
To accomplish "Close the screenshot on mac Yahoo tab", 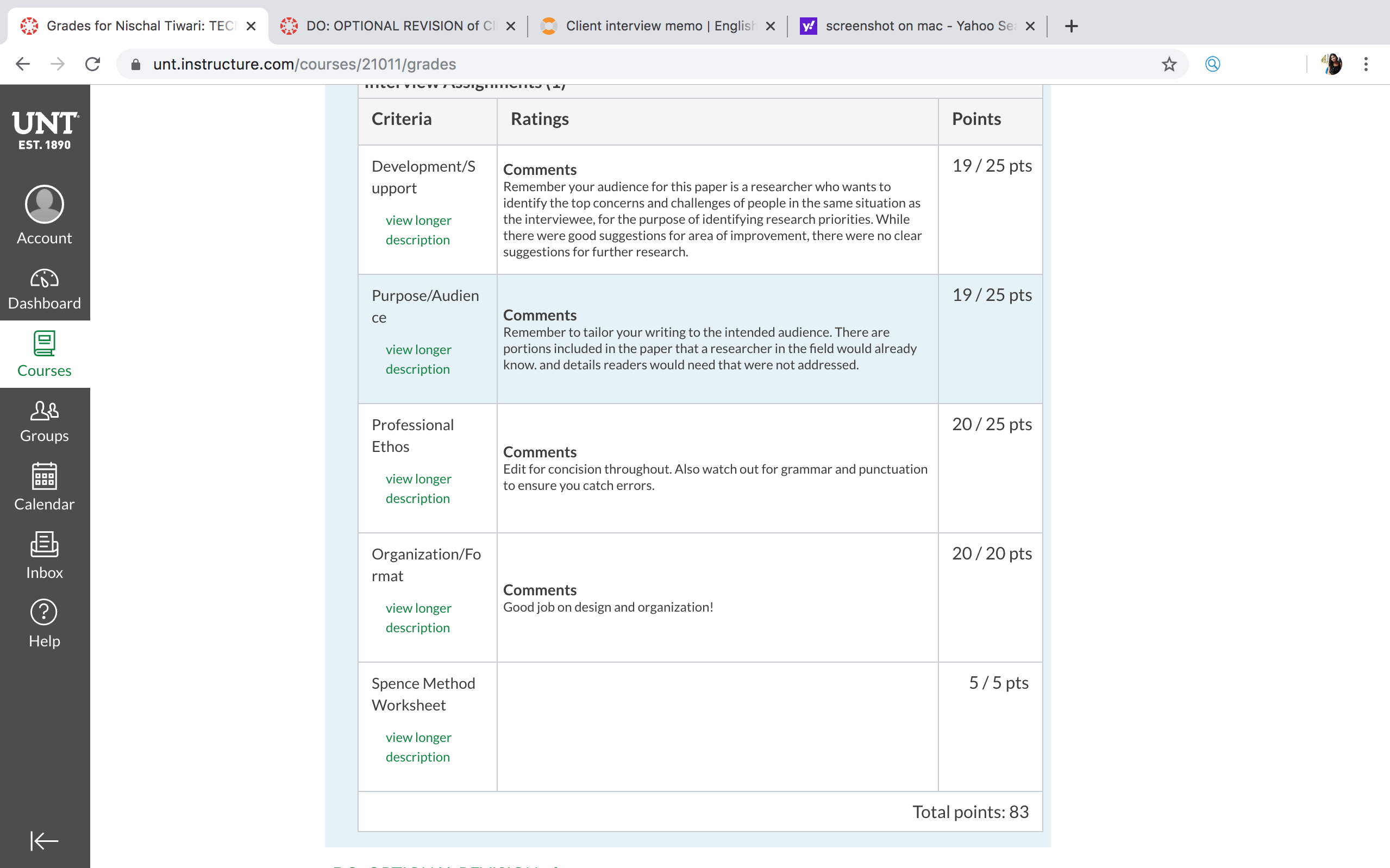I will tap(1030, 26).
